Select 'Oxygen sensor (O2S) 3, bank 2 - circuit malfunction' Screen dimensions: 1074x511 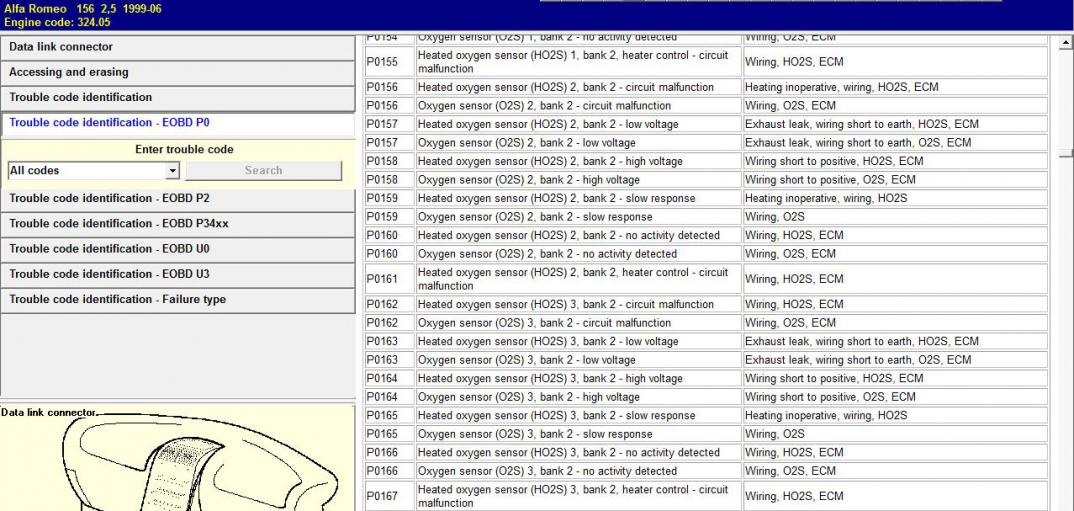[579, 323]
